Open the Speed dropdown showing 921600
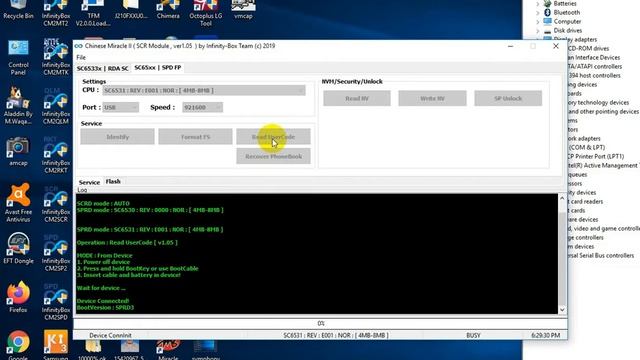The width and height of the screenshot is (640, 360). point(202,107)
